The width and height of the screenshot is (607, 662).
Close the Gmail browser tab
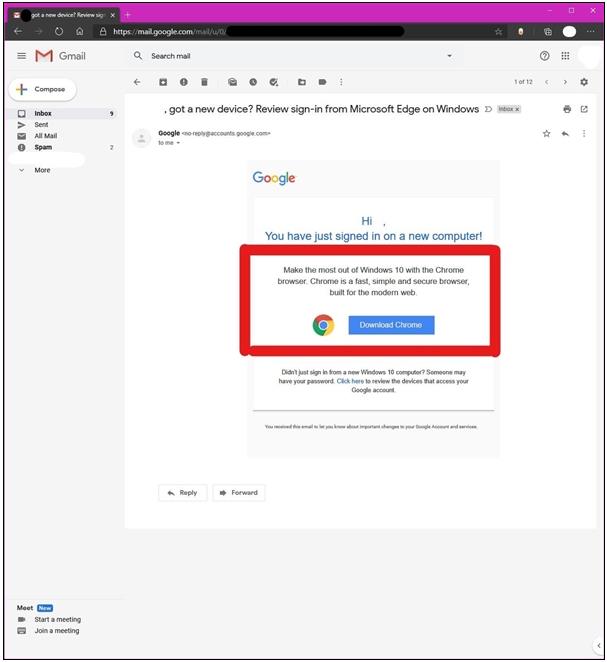(x=113, y=15)
